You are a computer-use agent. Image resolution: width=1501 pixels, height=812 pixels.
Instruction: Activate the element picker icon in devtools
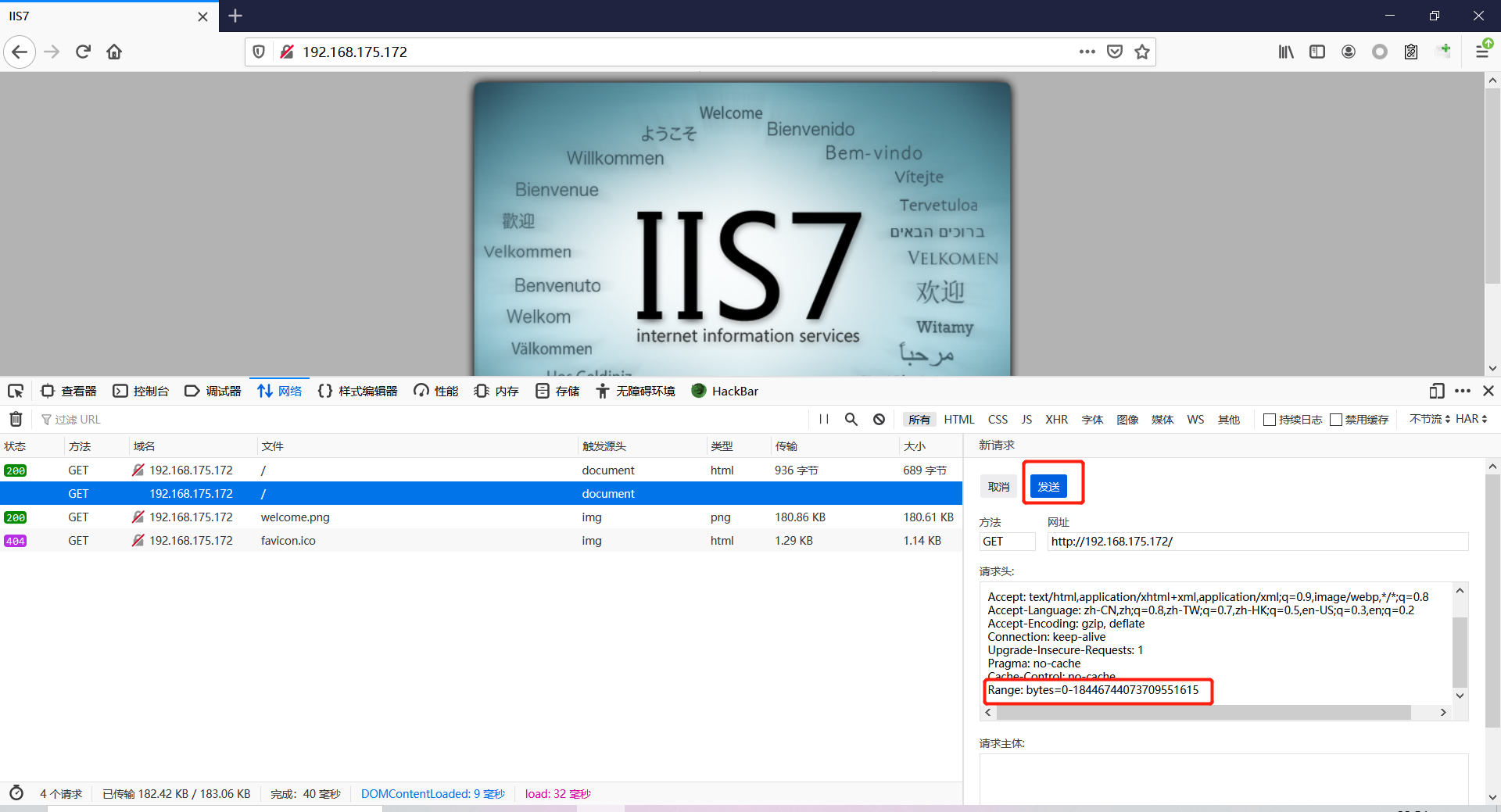click(16, 391)
